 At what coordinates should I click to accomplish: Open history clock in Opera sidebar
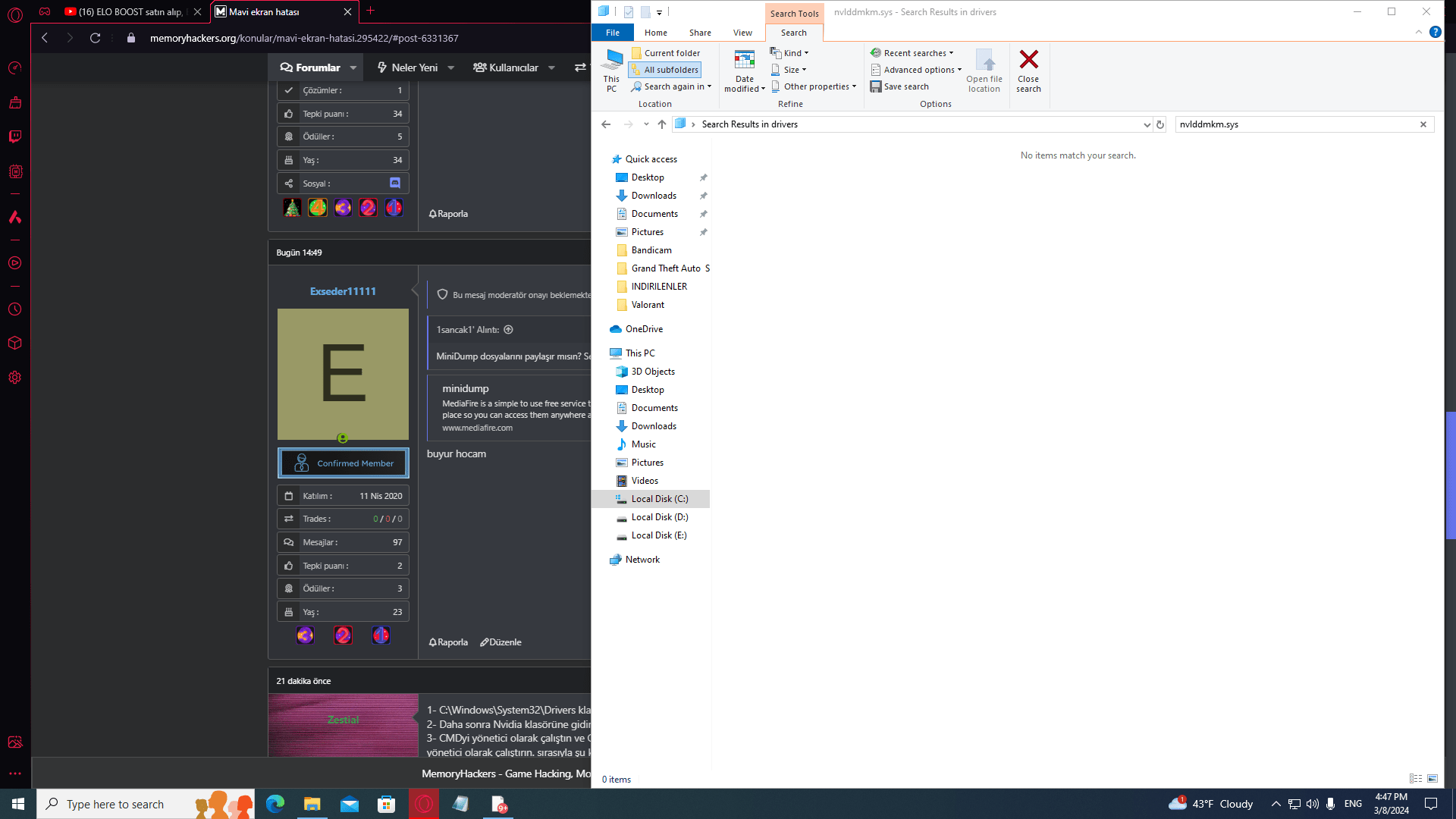pyautogui.click(x=15, y=309)
